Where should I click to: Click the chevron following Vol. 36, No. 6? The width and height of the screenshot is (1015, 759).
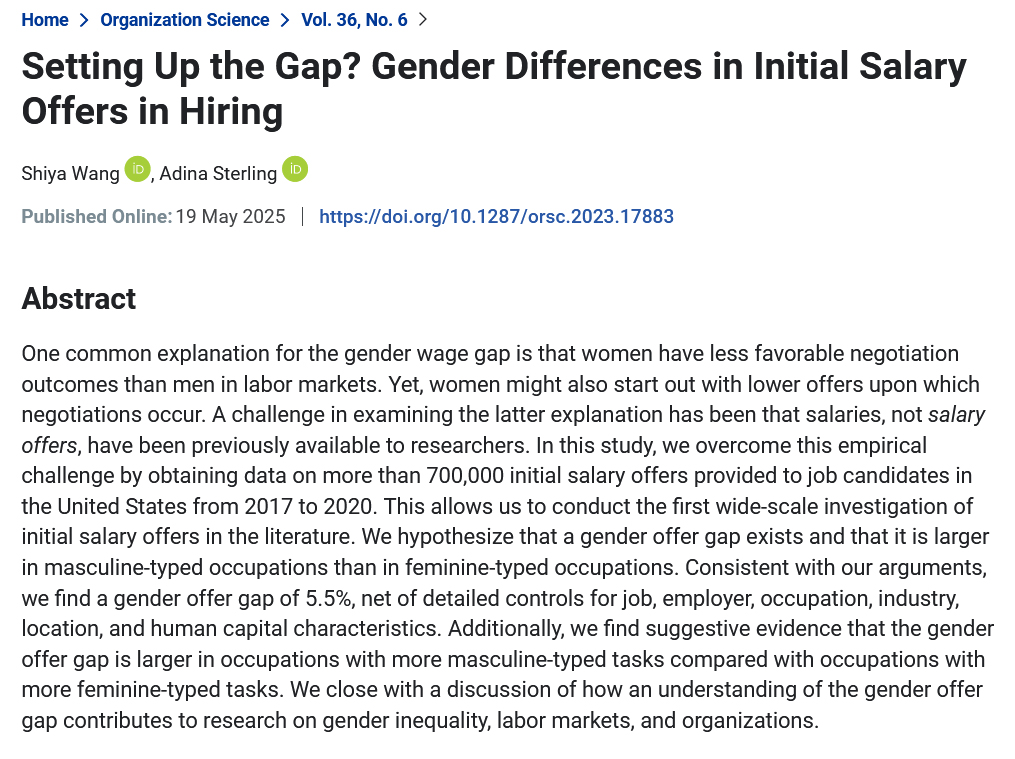pos(422,20)
